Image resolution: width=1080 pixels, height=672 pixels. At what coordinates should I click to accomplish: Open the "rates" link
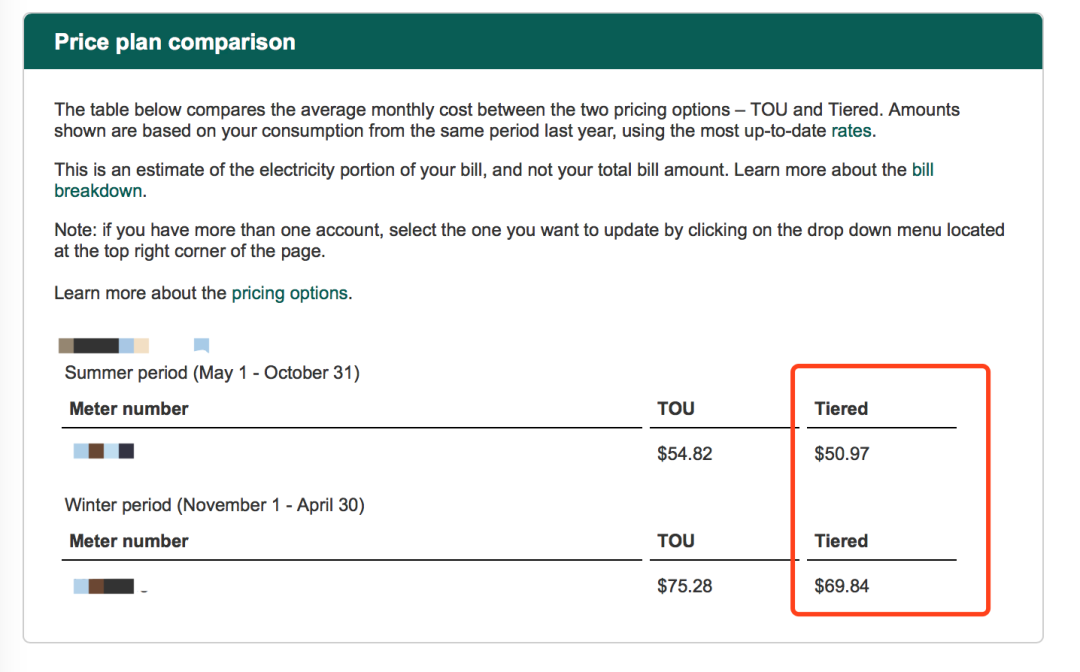[851, 130]
